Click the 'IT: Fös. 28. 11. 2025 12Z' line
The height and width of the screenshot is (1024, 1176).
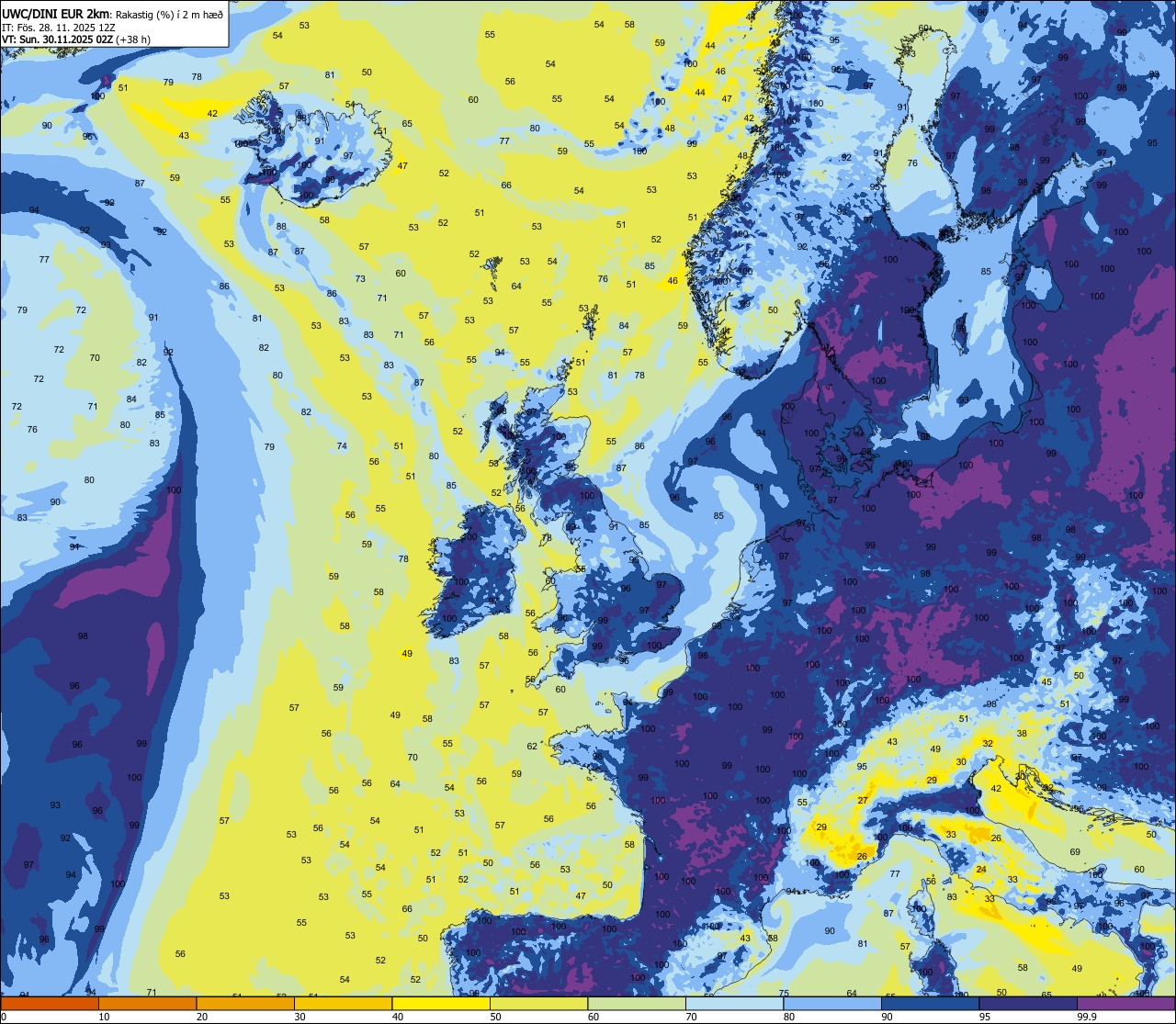pyautogui.click(x=59, y=28)
